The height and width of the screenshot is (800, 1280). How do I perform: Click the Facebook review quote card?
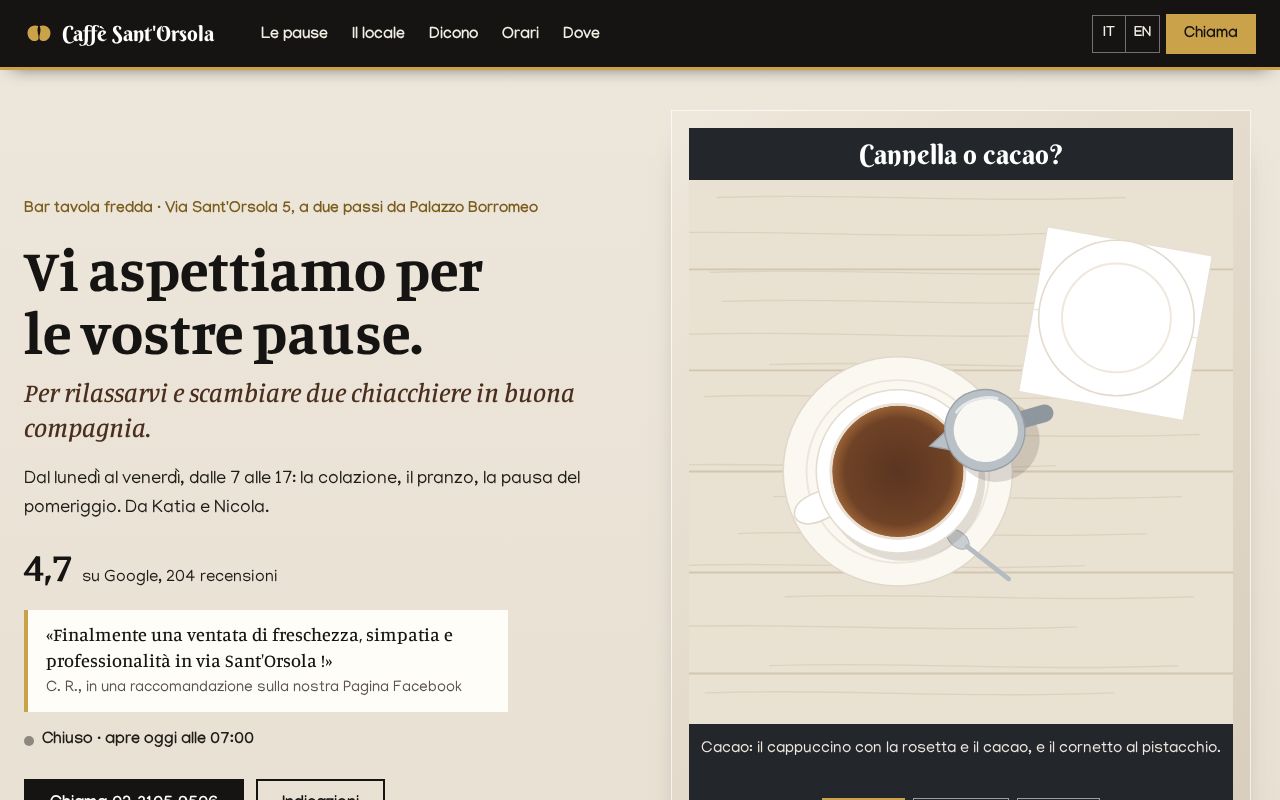pos(266,661)
